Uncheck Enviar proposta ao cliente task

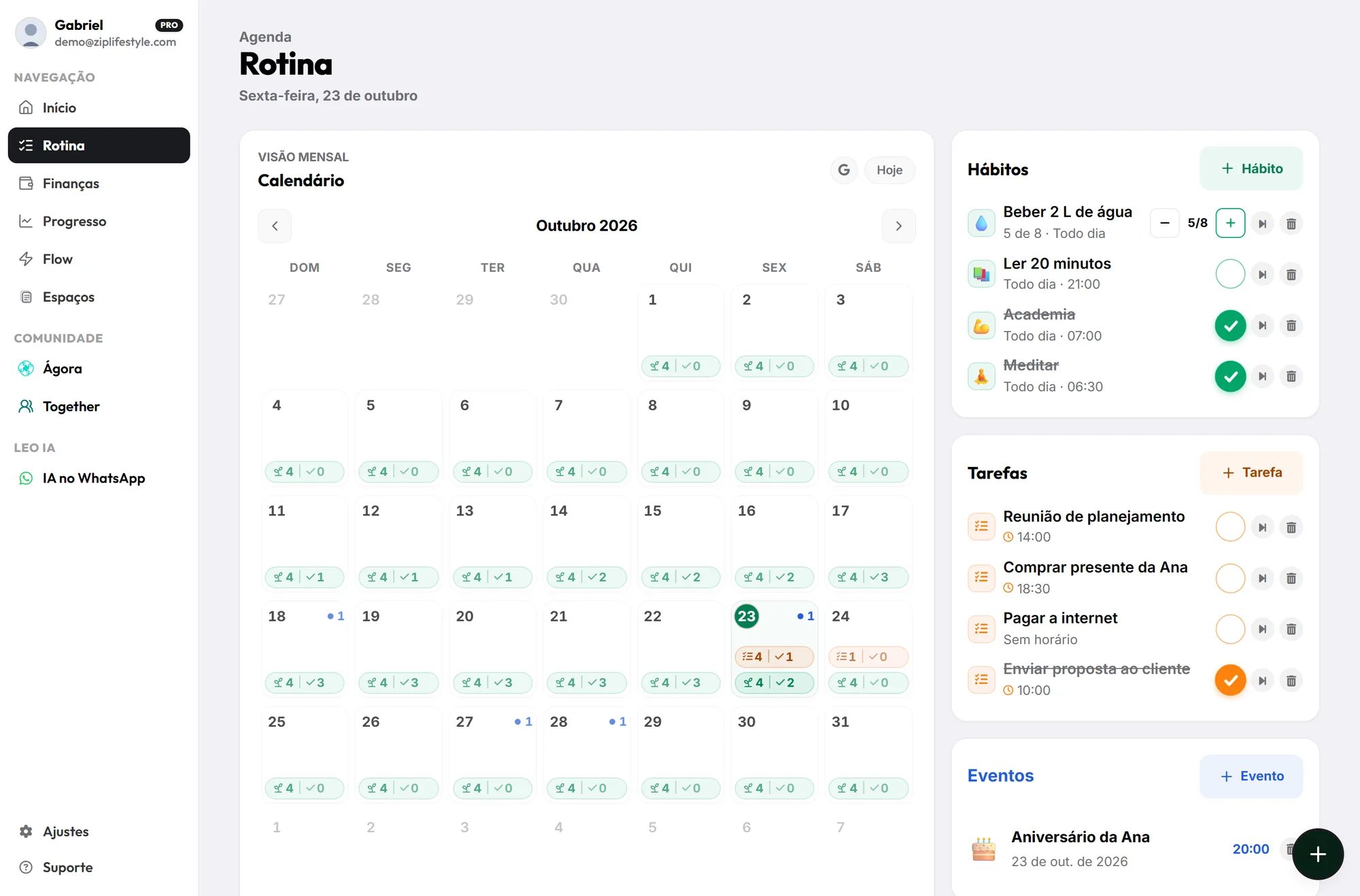pos(1230,680)
